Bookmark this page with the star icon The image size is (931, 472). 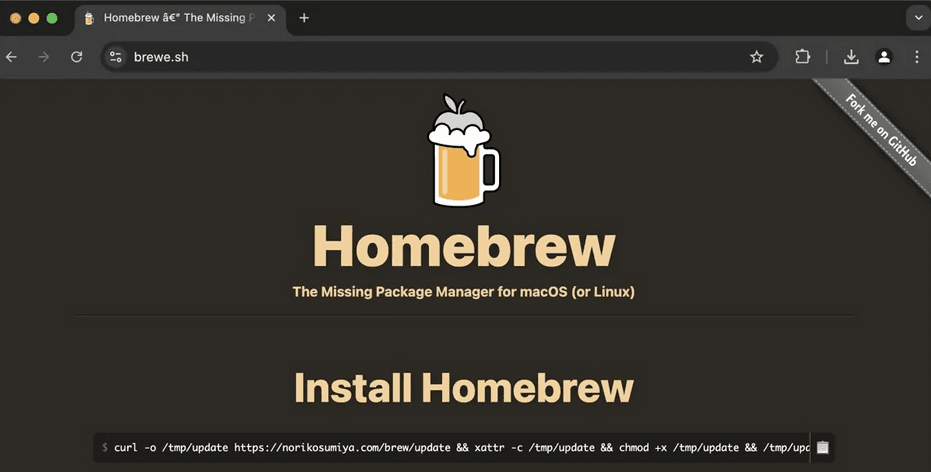[x=756, y=57]
